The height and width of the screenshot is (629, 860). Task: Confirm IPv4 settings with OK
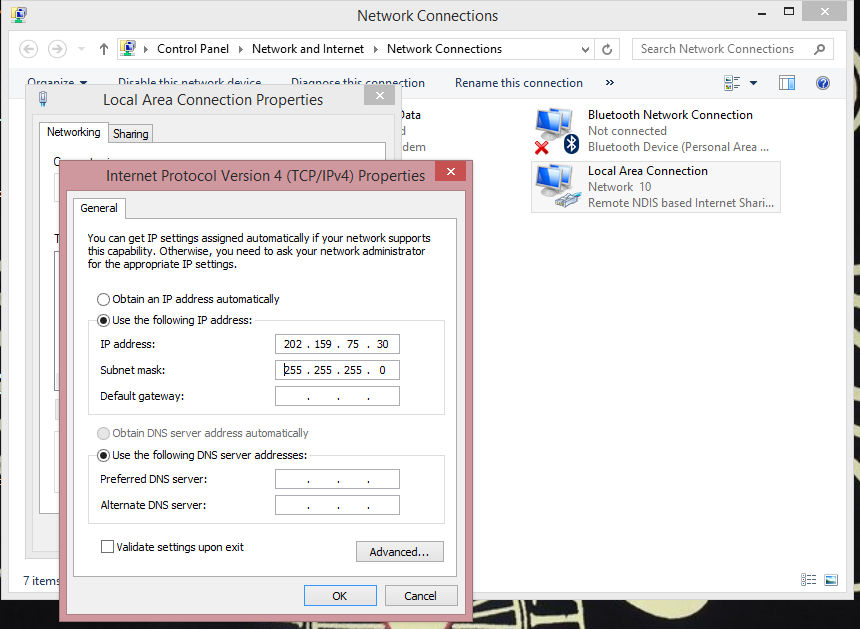[340, 596]
